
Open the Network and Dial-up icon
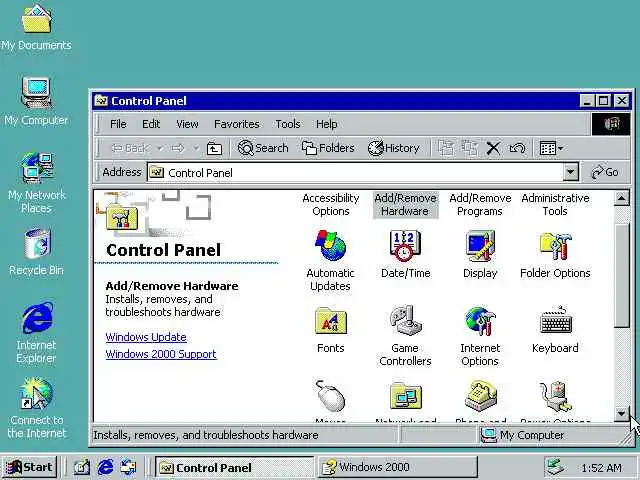(405, 396)
